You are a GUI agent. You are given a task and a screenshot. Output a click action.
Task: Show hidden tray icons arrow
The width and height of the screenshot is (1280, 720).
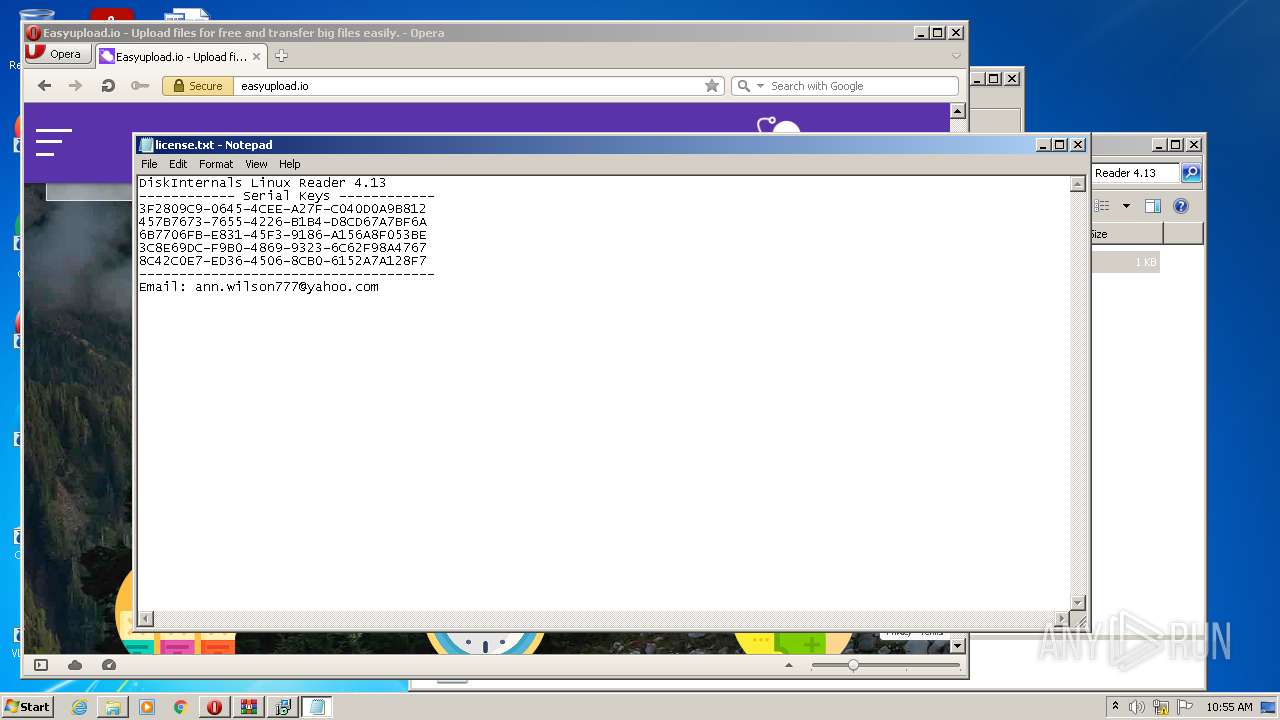coord(1115,707)
